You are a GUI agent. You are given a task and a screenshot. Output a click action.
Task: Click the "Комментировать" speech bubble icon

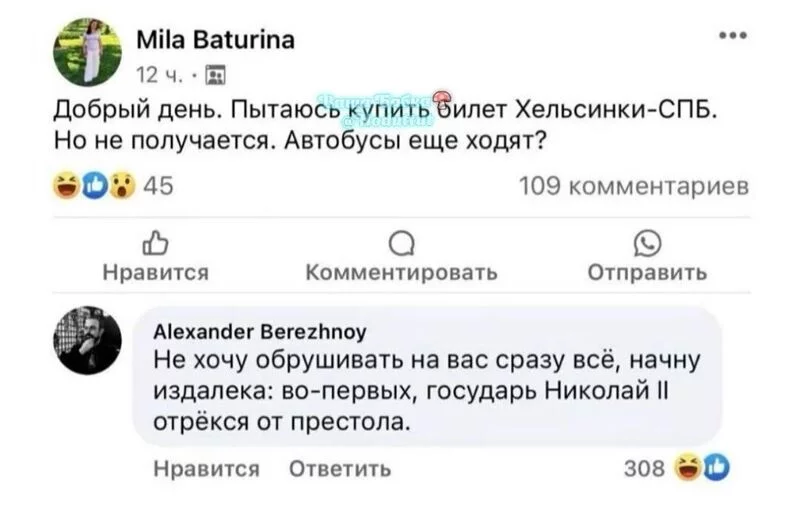click(400, 242)
